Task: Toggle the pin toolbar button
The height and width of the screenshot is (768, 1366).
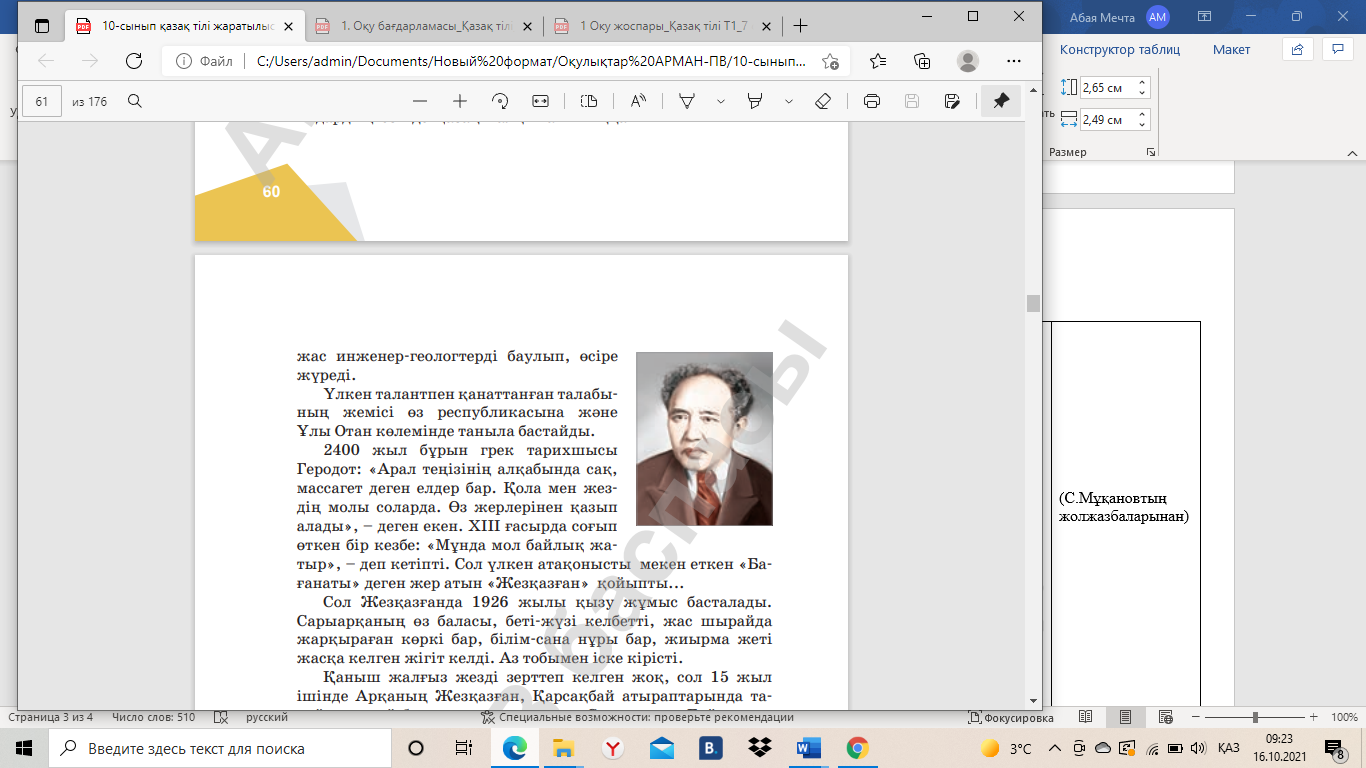Action: click(1000, 101)
